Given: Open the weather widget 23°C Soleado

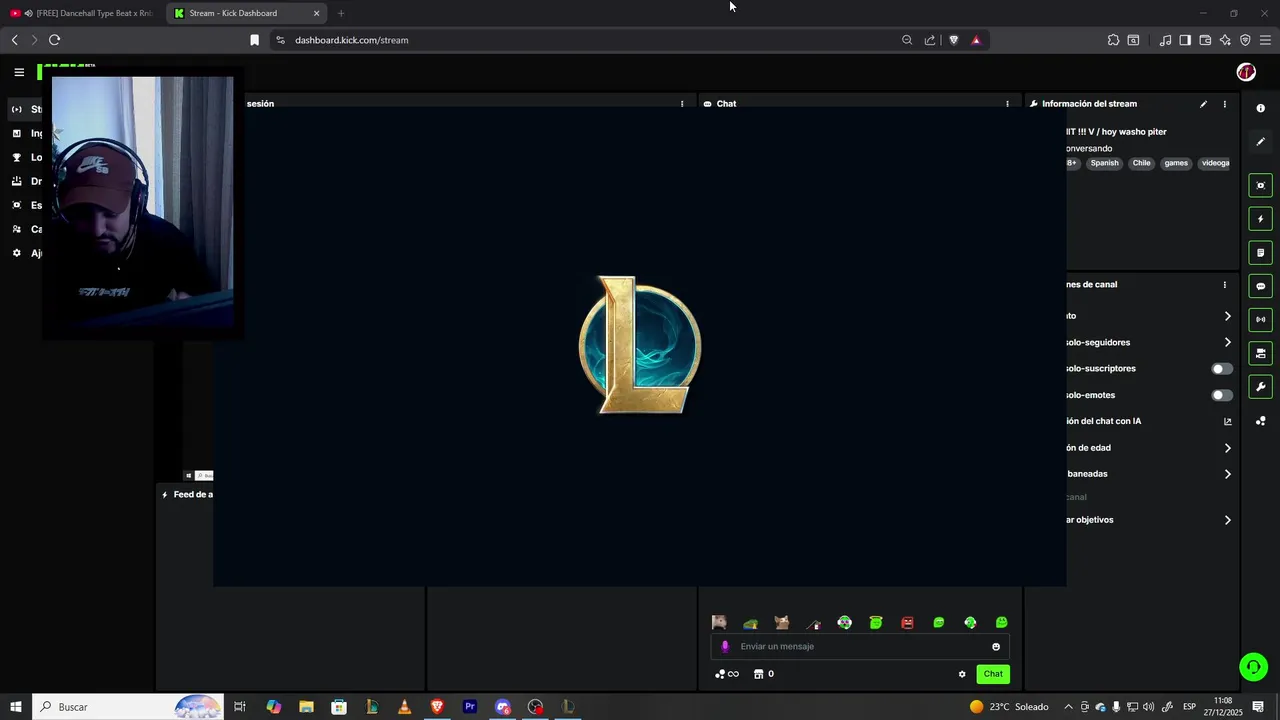Looking at the screenshot, I should [x=1009, y=707].
